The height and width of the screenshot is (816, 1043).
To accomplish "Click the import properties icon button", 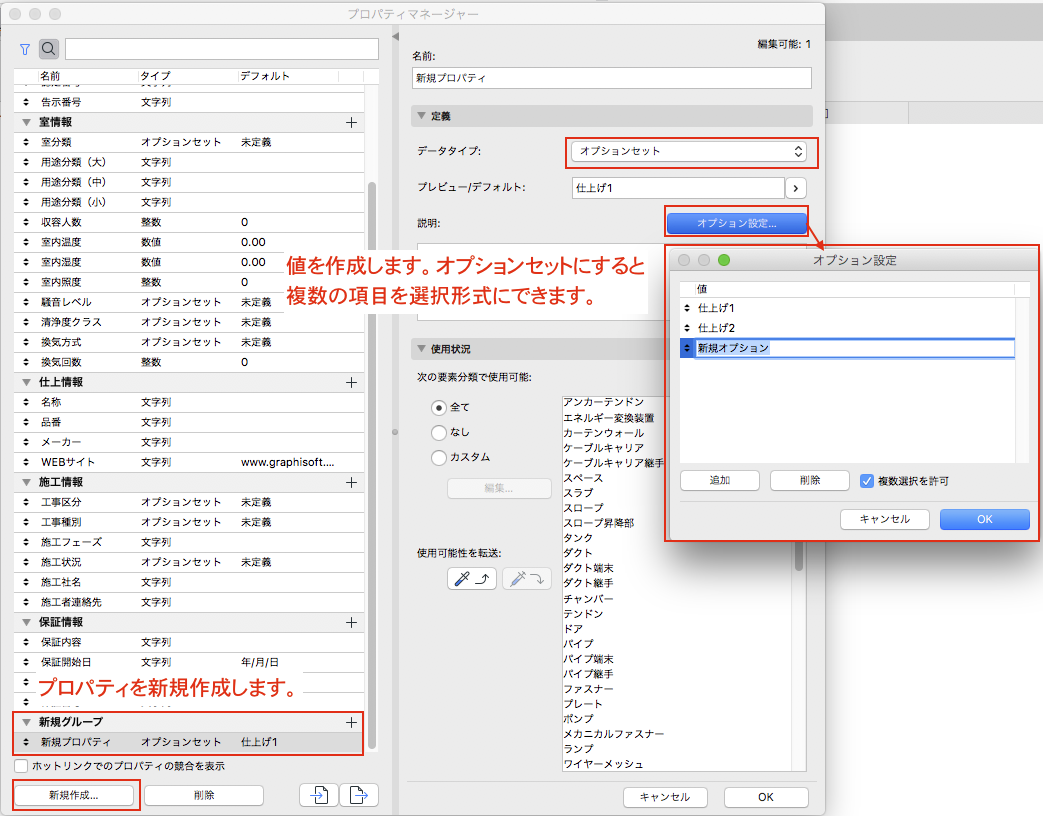I will tap(317, 795).
